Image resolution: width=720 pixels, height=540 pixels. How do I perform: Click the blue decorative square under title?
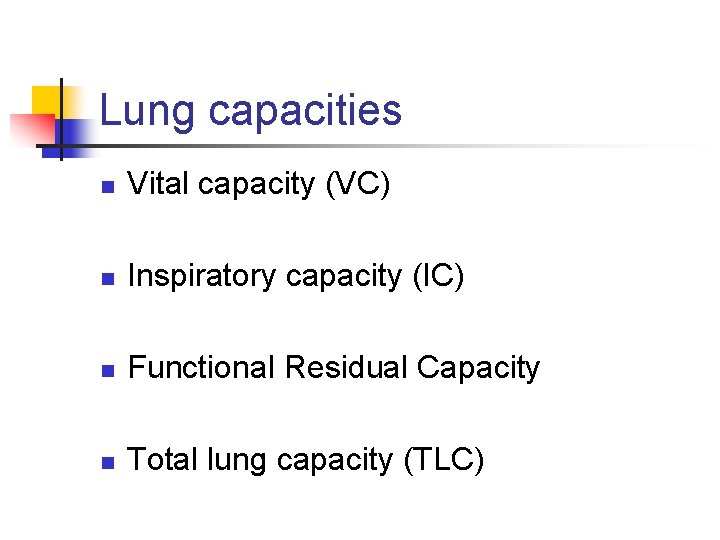pos(75,133)
